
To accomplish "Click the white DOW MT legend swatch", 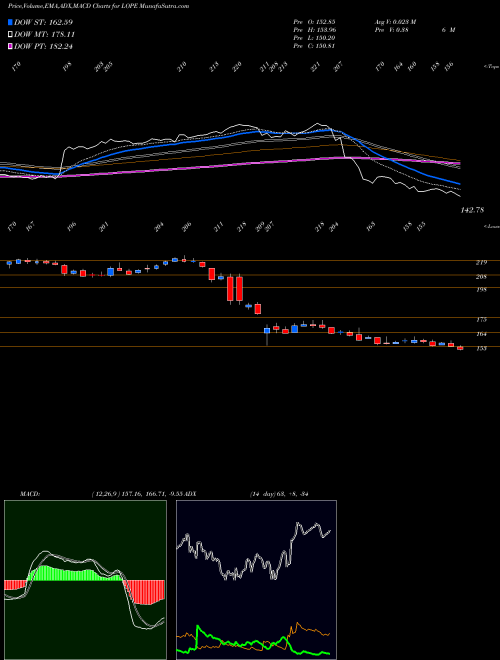I will (x=10, y=34).
